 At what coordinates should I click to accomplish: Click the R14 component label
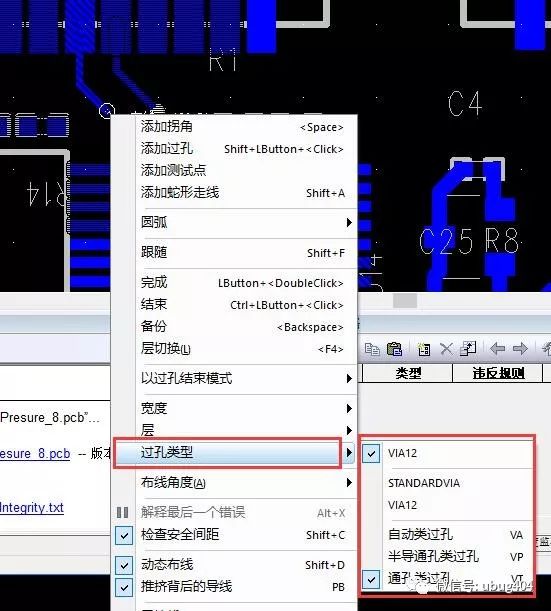tap(46, 193)
